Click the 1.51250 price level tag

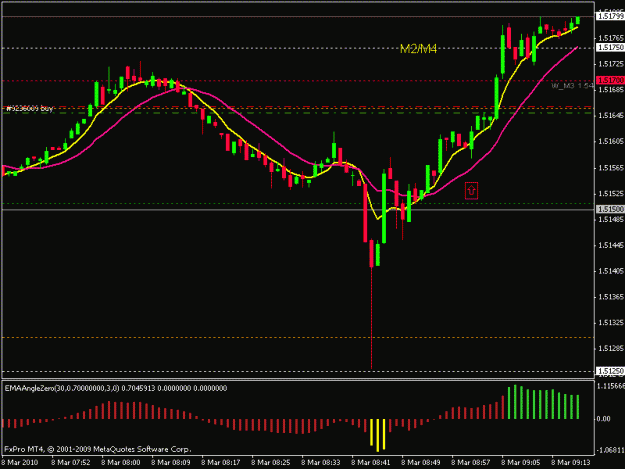[610, 371]
